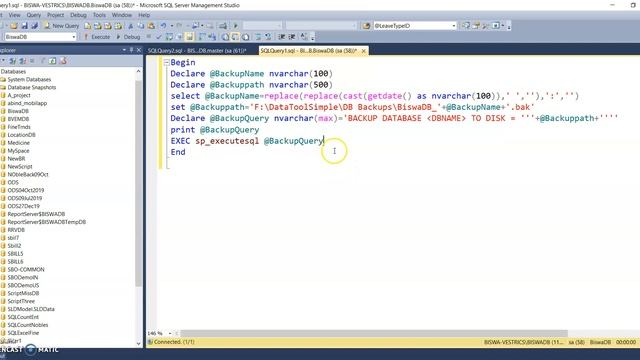Screen dimensions: 640x360
Task: Select the BiswaDB database node
Action: pyautogui.click(x=18, y=111)
